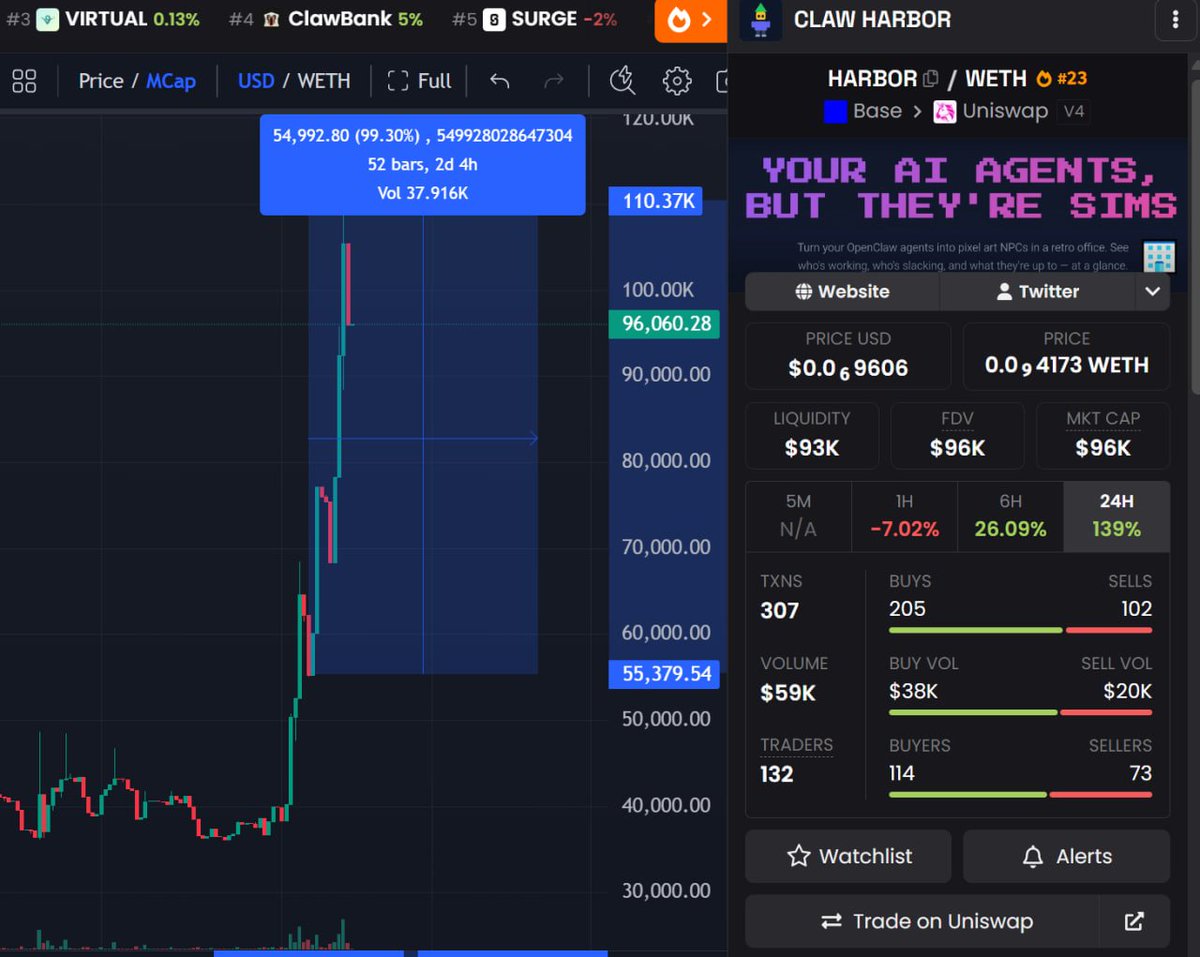The width and height of the screenshot is (1200, 957).
Task: Open chart settings gear
Action: pos(677,81)
